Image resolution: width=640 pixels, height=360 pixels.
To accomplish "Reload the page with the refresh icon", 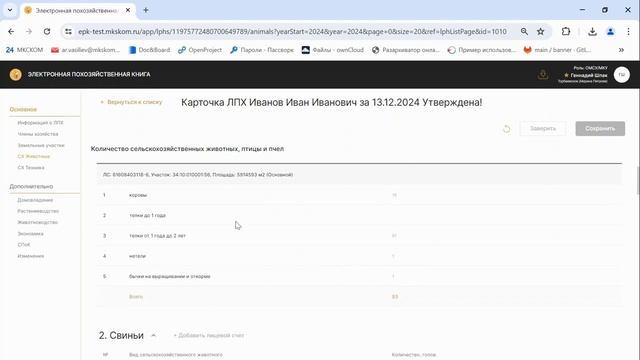I will tap(47, 31).
